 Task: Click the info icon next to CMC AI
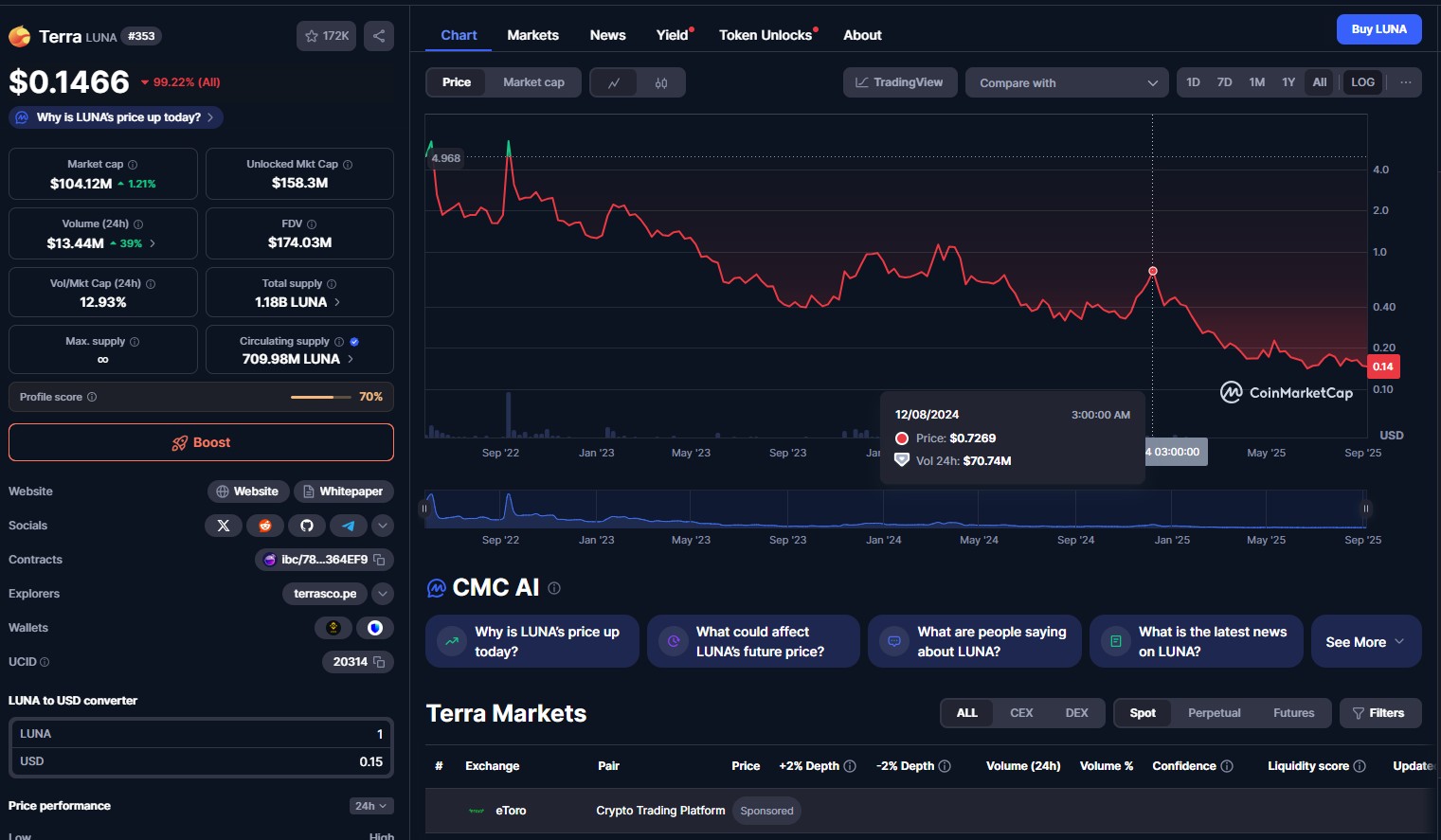pos(554,588)
